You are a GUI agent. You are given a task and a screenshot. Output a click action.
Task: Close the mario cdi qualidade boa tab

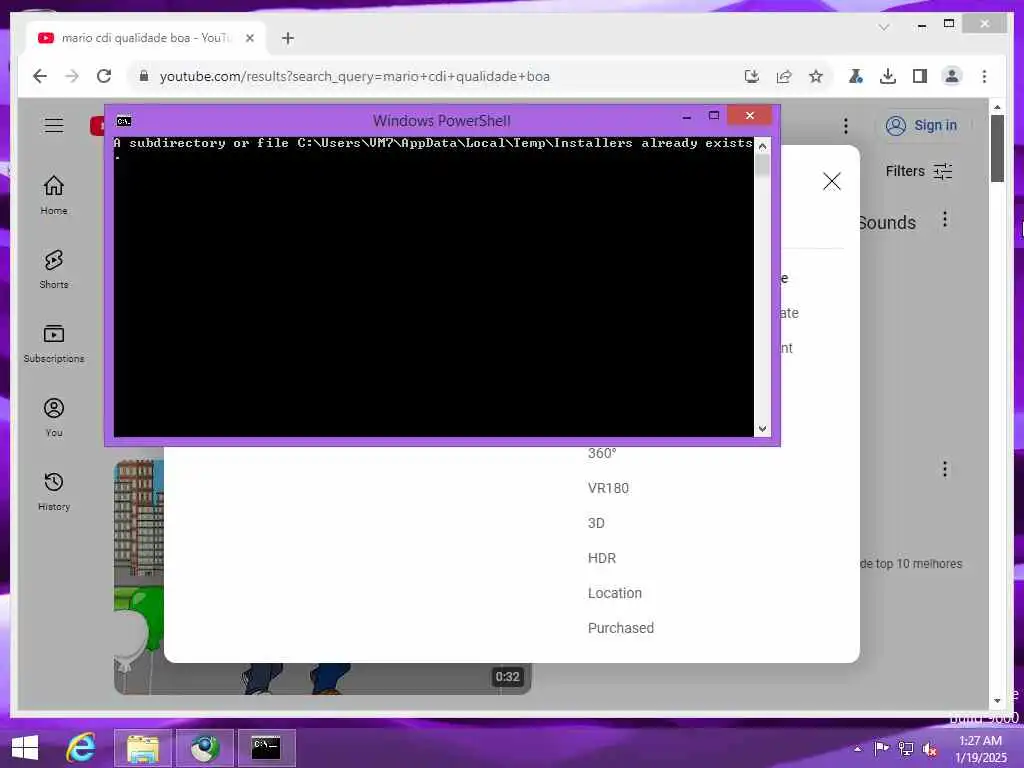pyautogui.click(x=249, y=38)
